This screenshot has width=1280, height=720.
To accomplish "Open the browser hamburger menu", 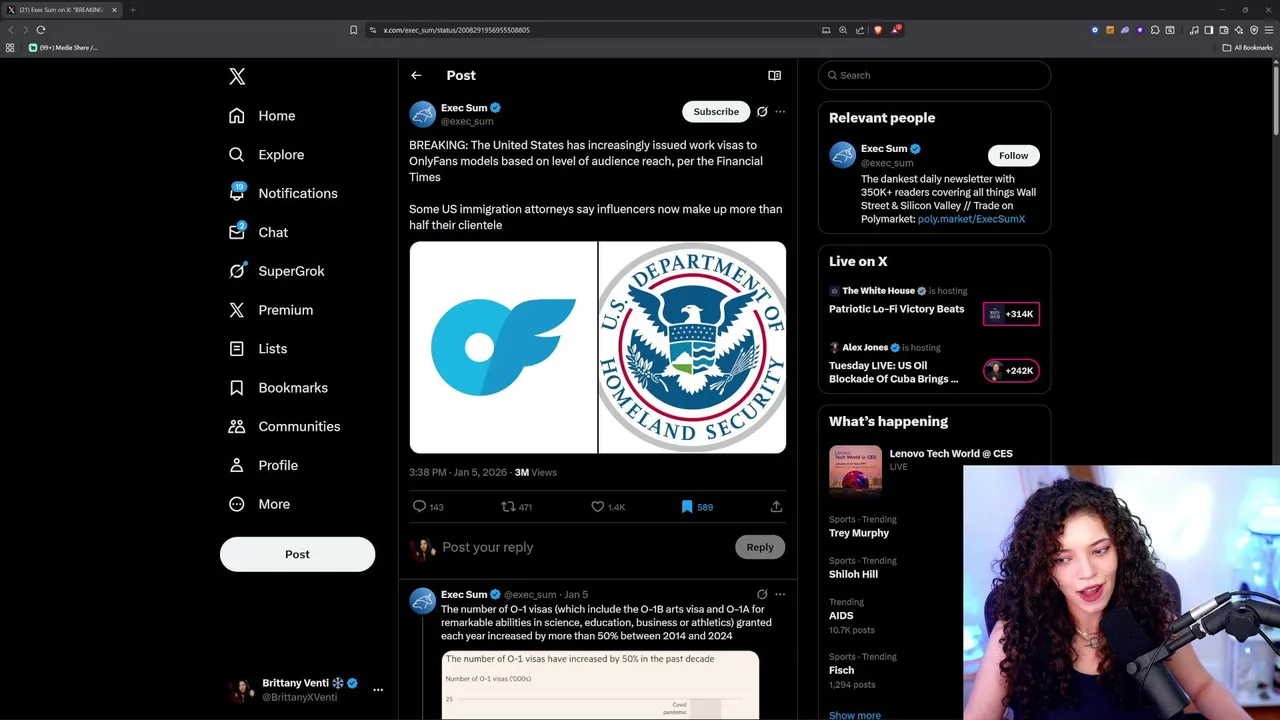I will tap(1269, 30).
